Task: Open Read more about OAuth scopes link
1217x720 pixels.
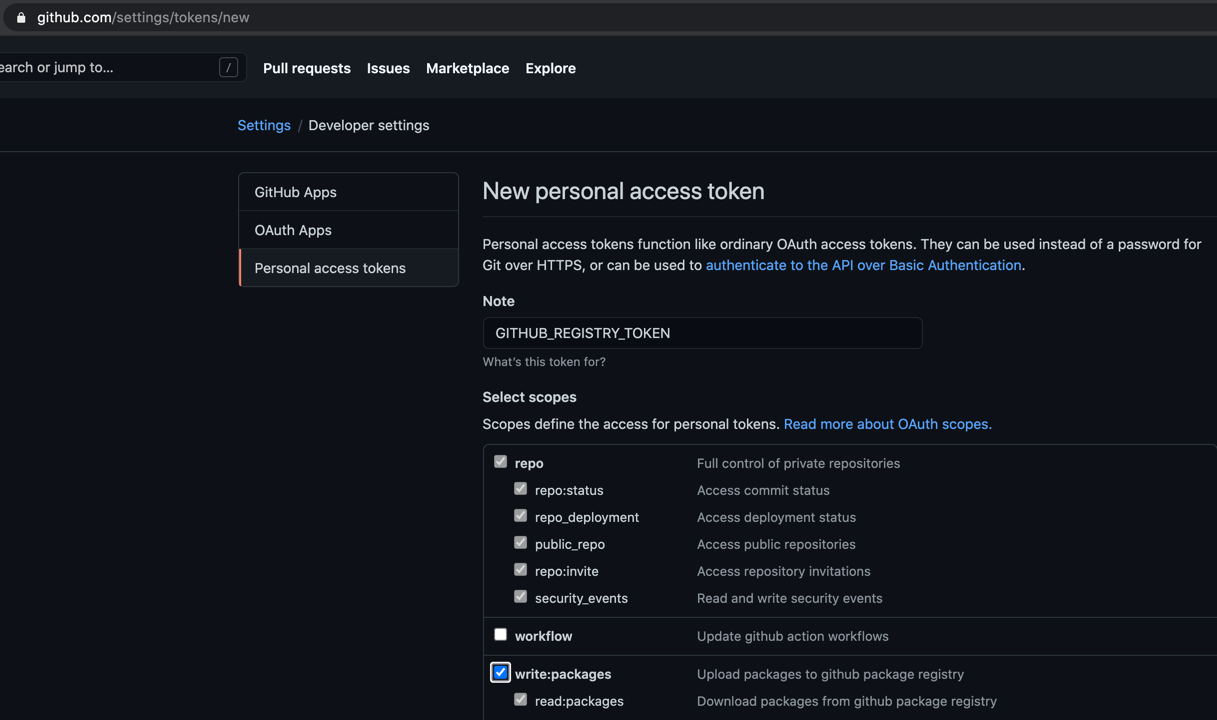Action: [x=888, y=424]
